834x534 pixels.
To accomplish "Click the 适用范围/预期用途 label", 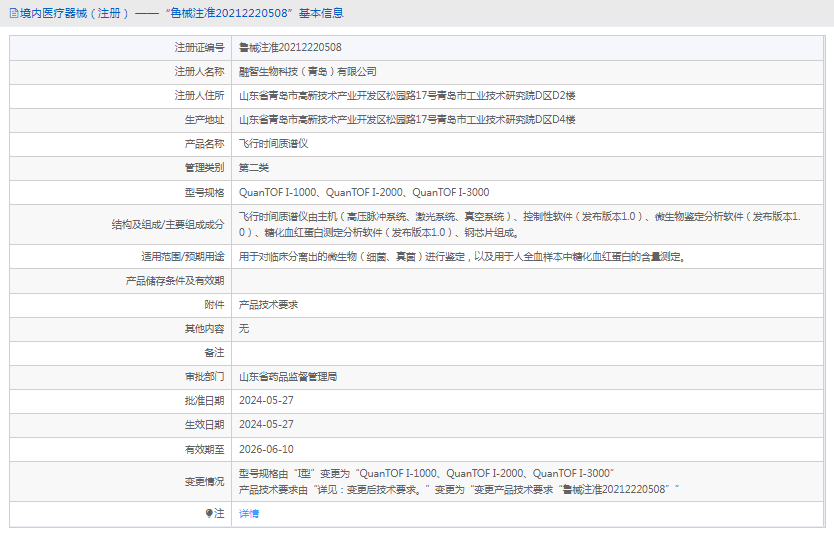I will [x=182, y=257].
